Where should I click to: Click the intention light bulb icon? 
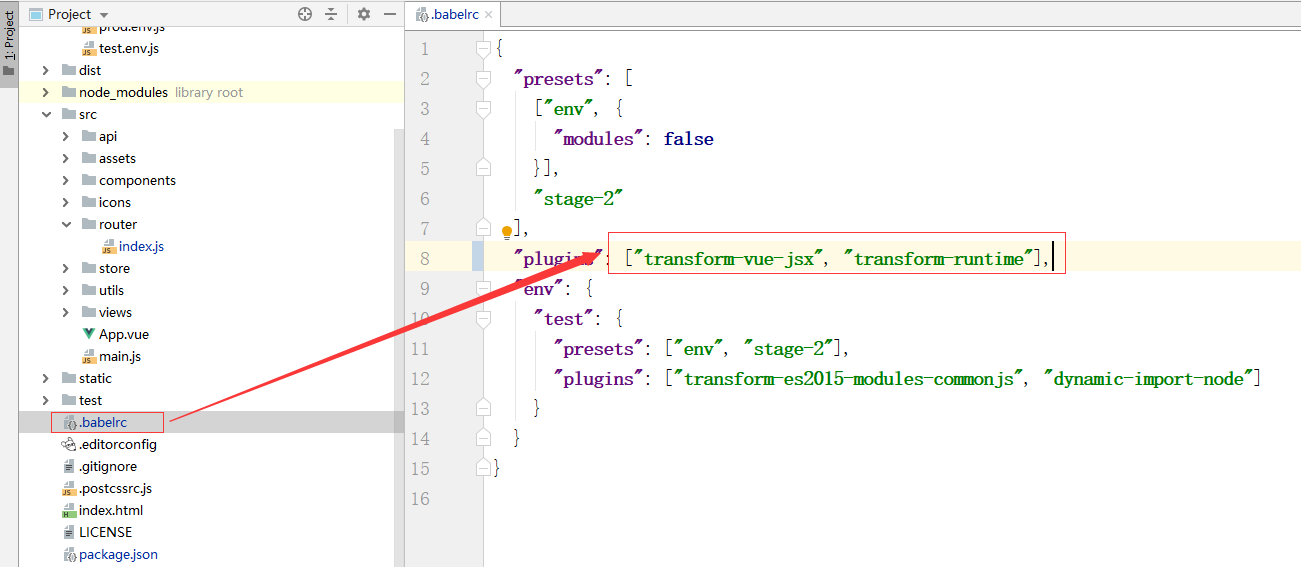[x=507, y=233]
